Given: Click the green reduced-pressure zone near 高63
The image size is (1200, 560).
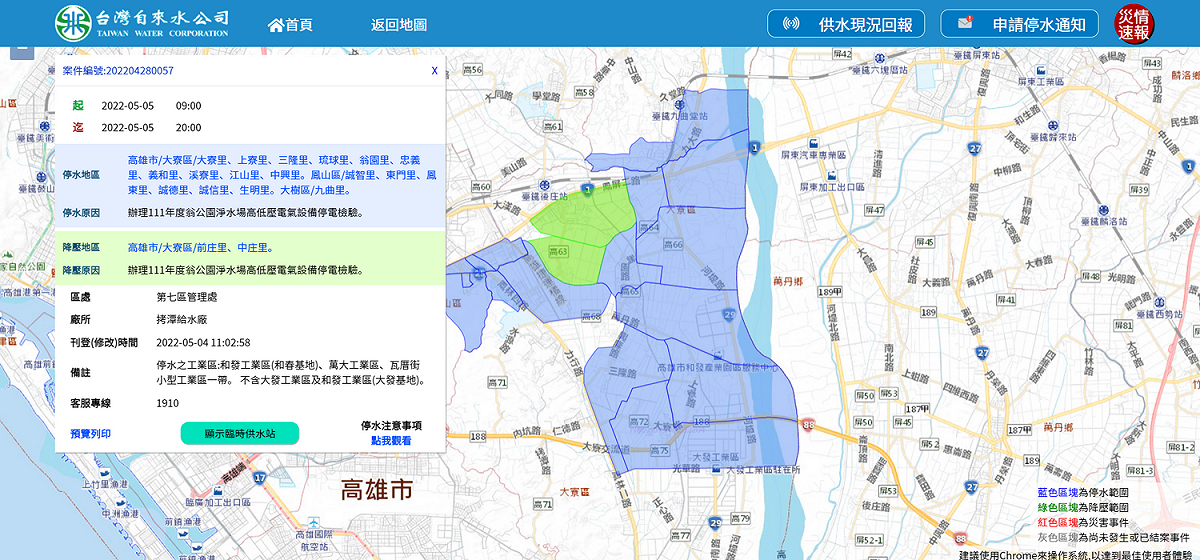Looking at the screenshot, I should click(575, 260).
